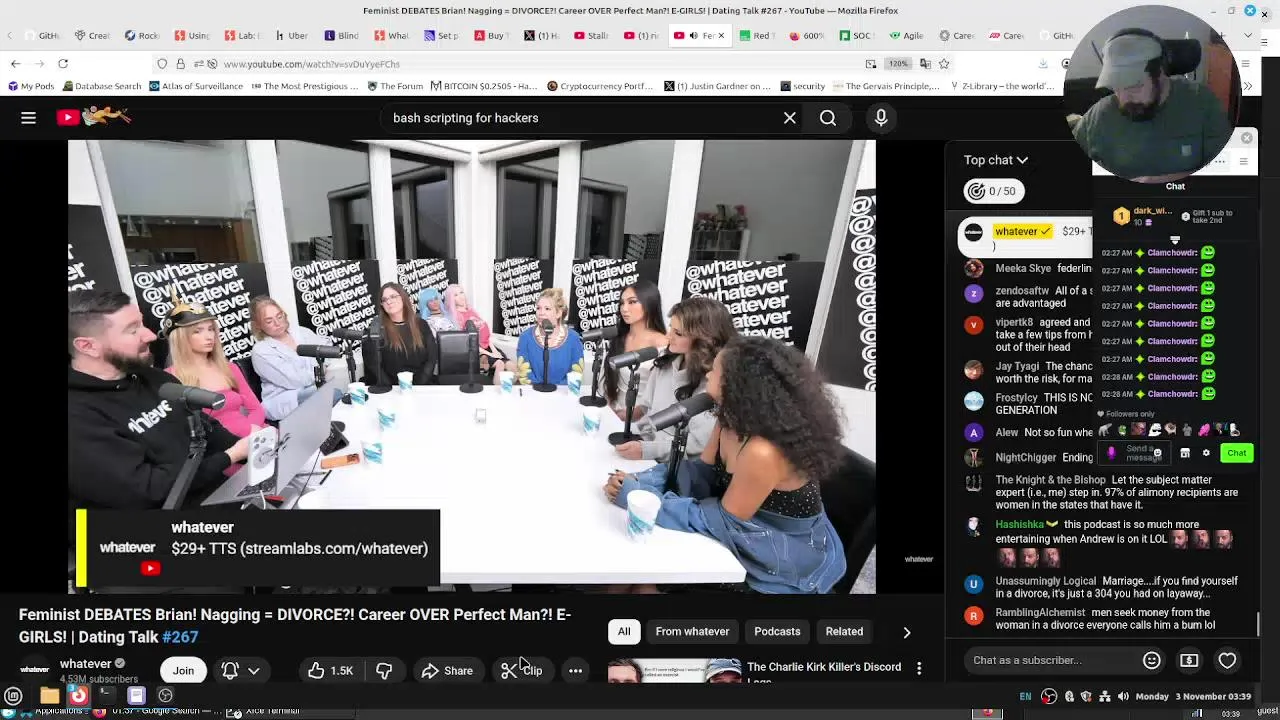Viewport: 1280px width, 720px height.
Task: Open the Atlas of Surveillance bookmark
Action: coord(196,86)
